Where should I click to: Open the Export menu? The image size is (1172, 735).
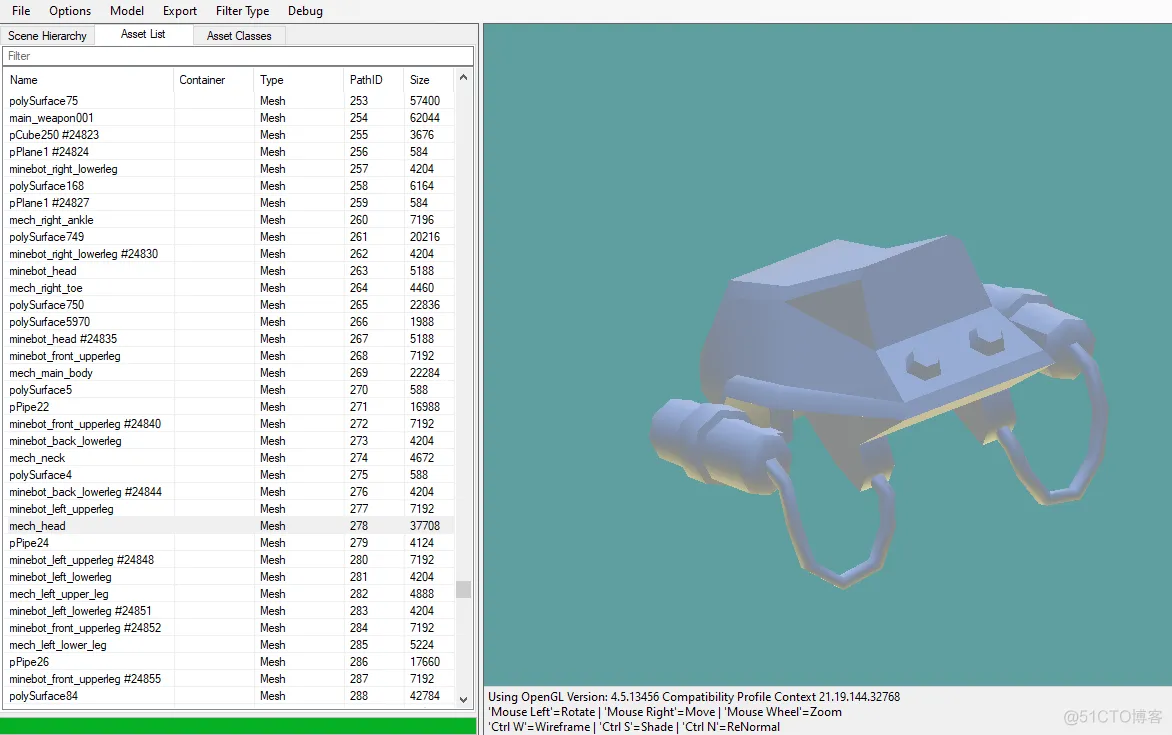pos(179,11)
